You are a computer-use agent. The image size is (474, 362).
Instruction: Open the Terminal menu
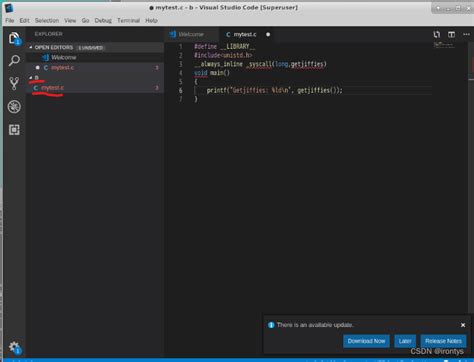pos(128,20)
